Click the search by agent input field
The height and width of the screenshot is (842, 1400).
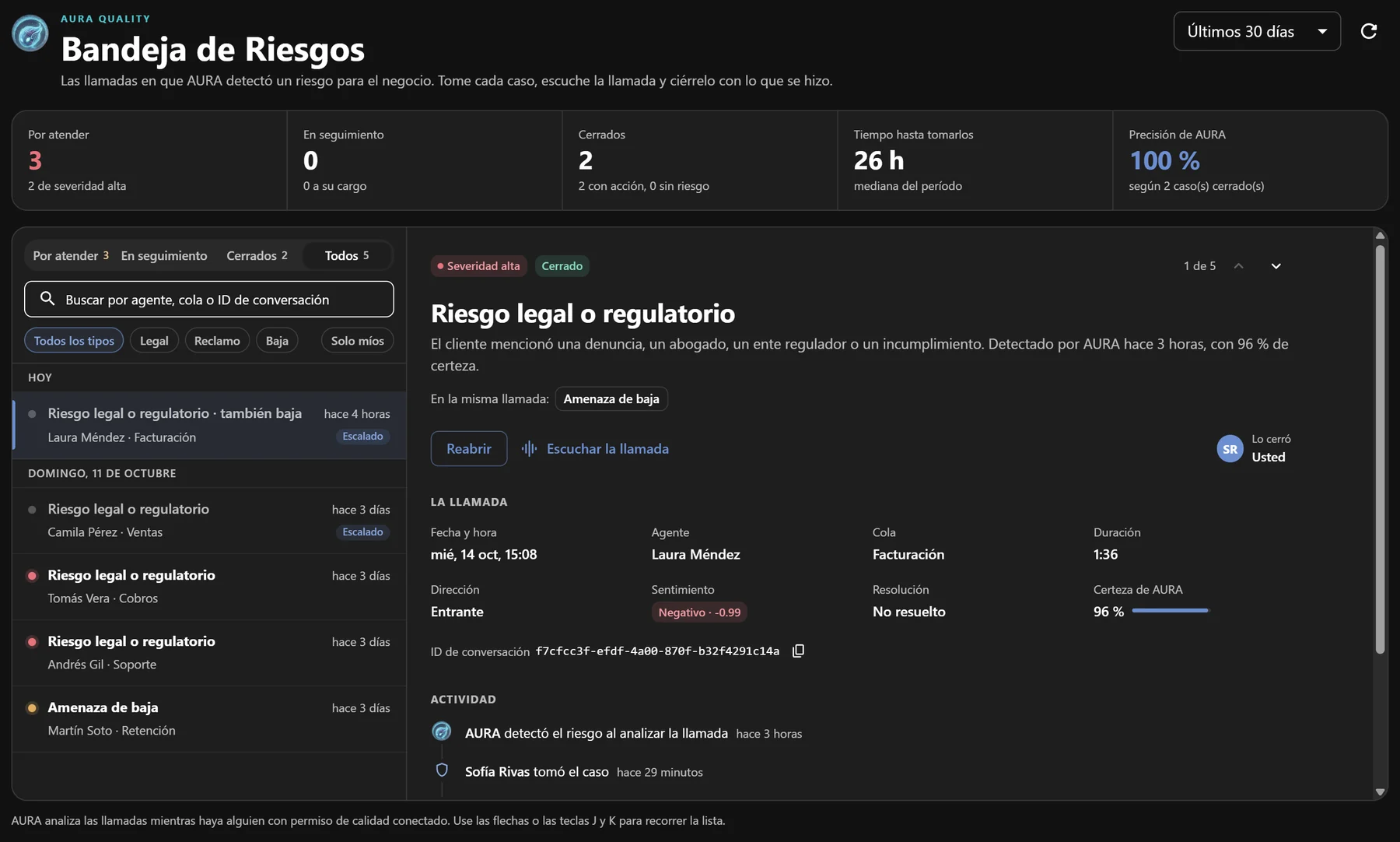point(209,299)
